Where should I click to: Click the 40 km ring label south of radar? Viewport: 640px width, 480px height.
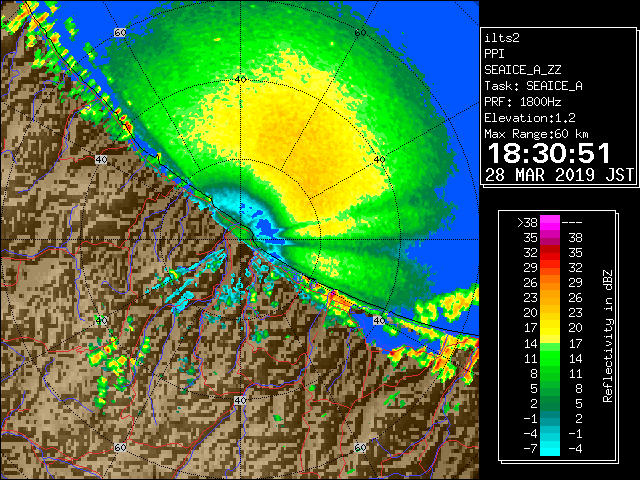240,400
